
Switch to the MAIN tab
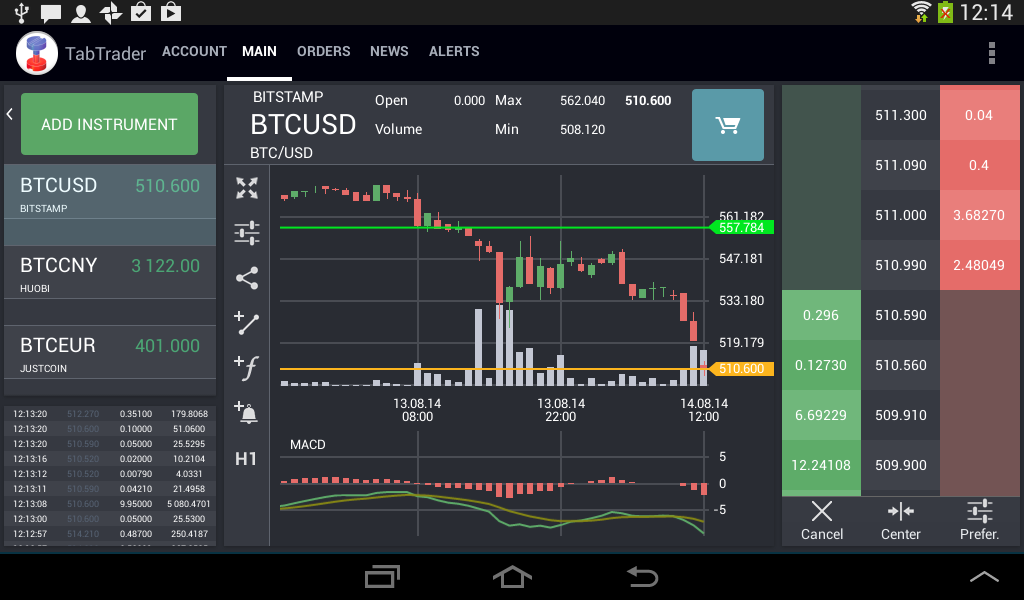click(x=259, y=52)
